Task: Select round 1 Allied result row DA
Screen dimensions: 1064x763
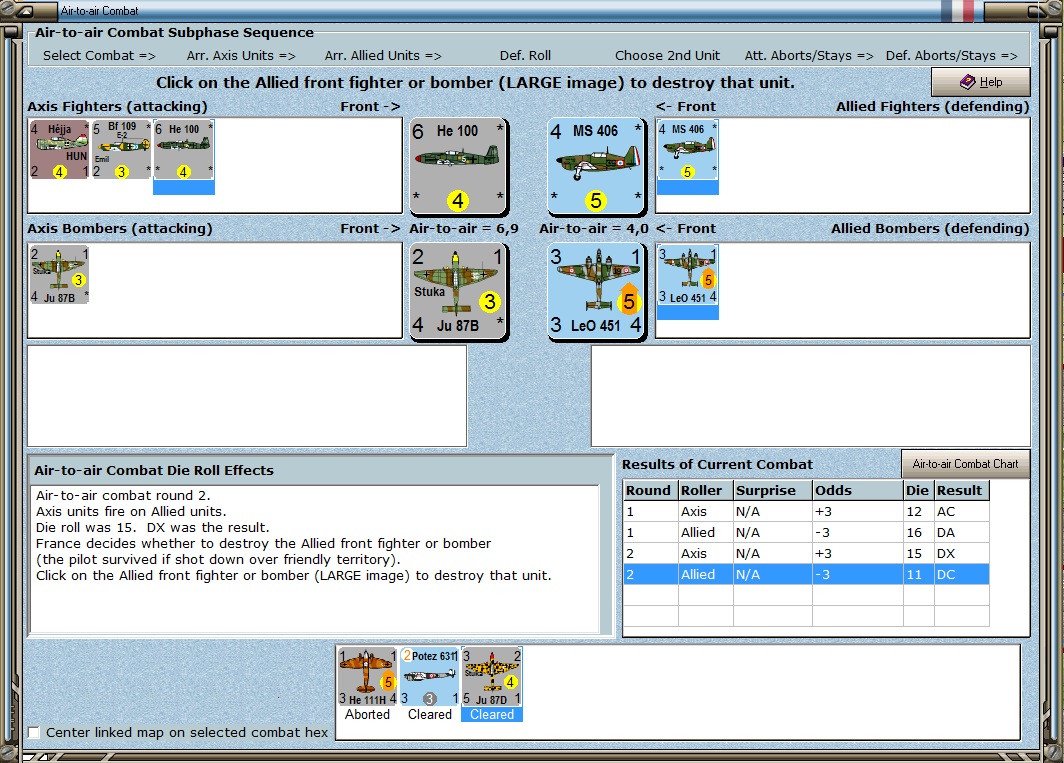Action: 806,532
